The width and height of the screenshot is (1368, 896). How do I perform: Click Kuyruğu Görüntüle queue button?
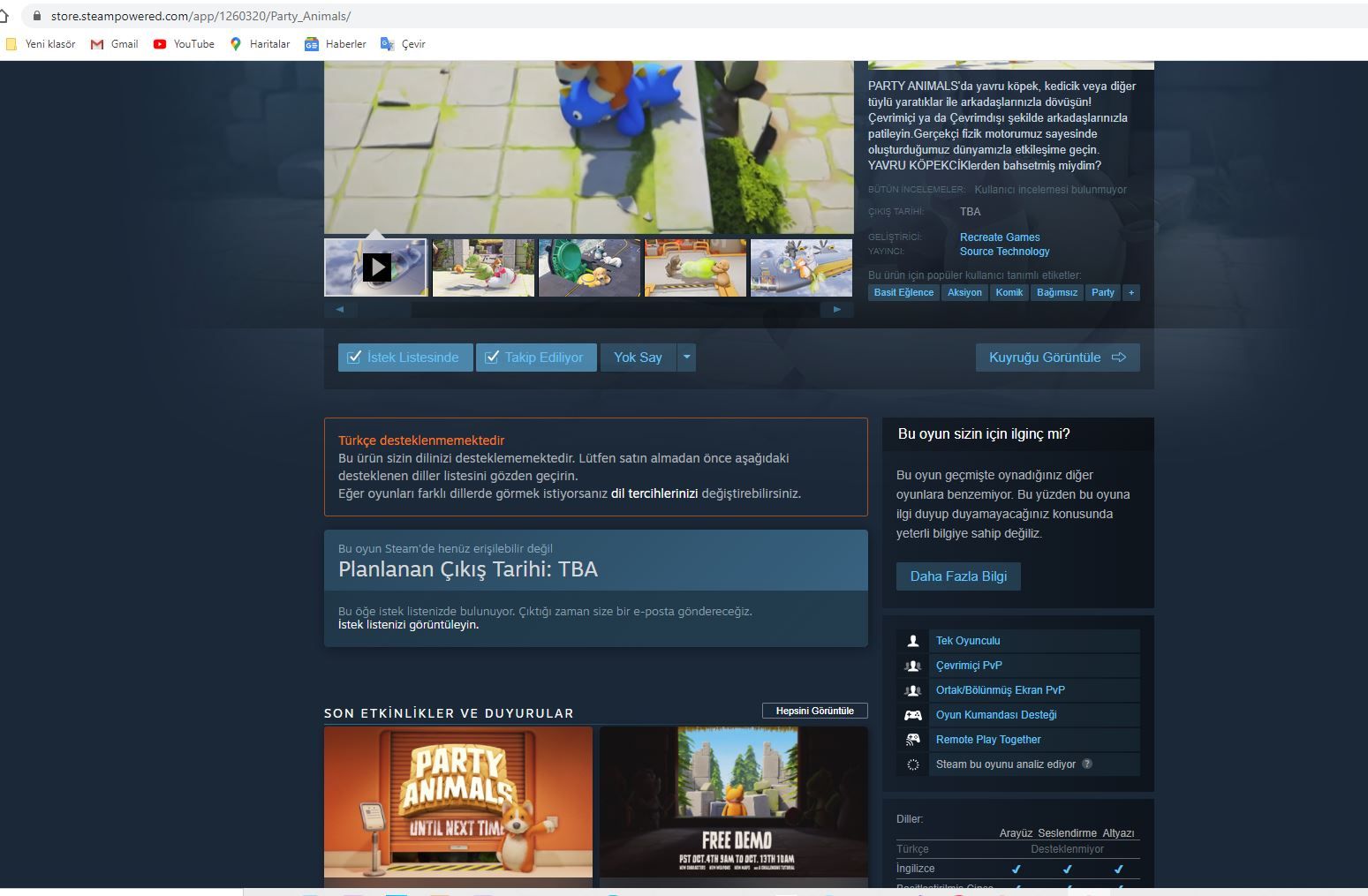(x=1058, y=358)
